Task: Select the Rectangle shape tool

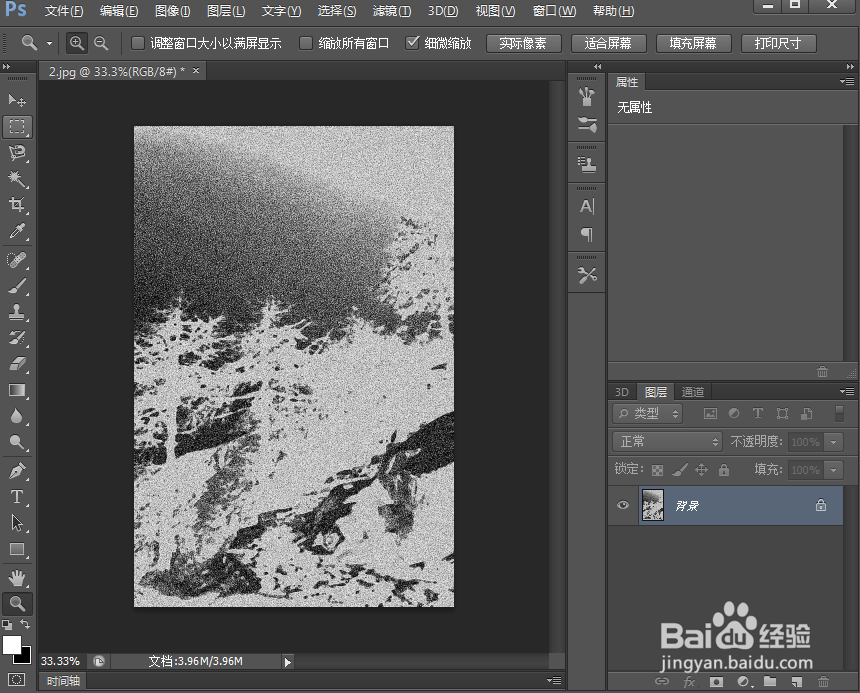Action: pos(17,549)
